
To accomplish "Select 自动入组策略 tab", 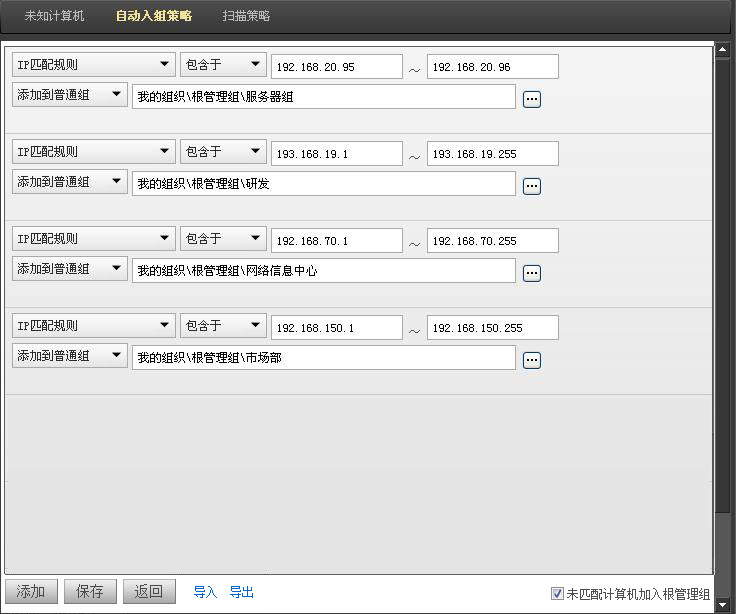I will (154, 15).
